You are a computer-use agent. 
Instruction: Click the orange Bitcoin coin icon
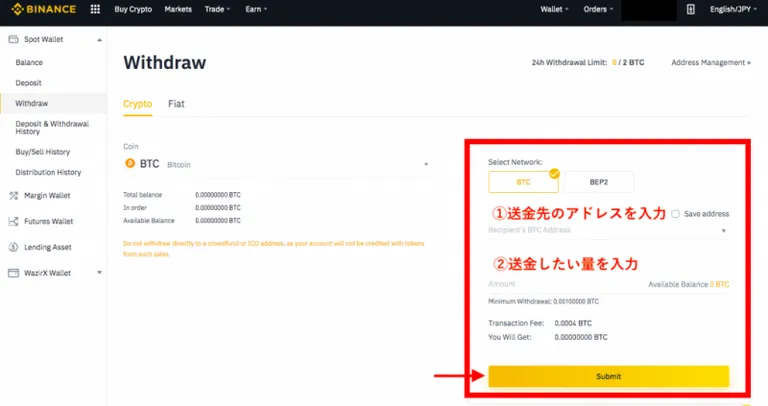pos(130,164)
